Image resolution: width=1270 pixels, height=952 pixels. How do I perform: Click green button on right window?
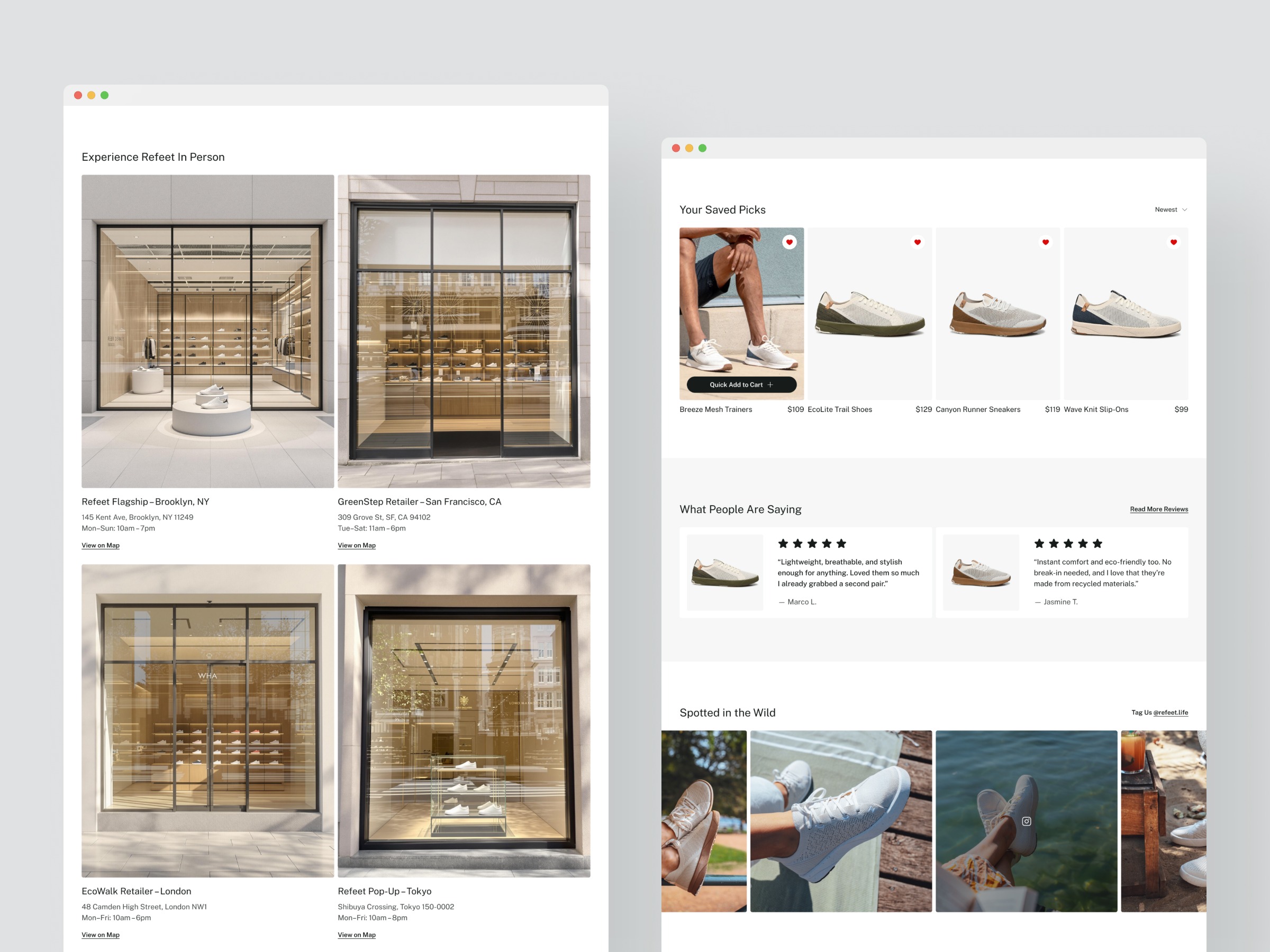(702, 148)
